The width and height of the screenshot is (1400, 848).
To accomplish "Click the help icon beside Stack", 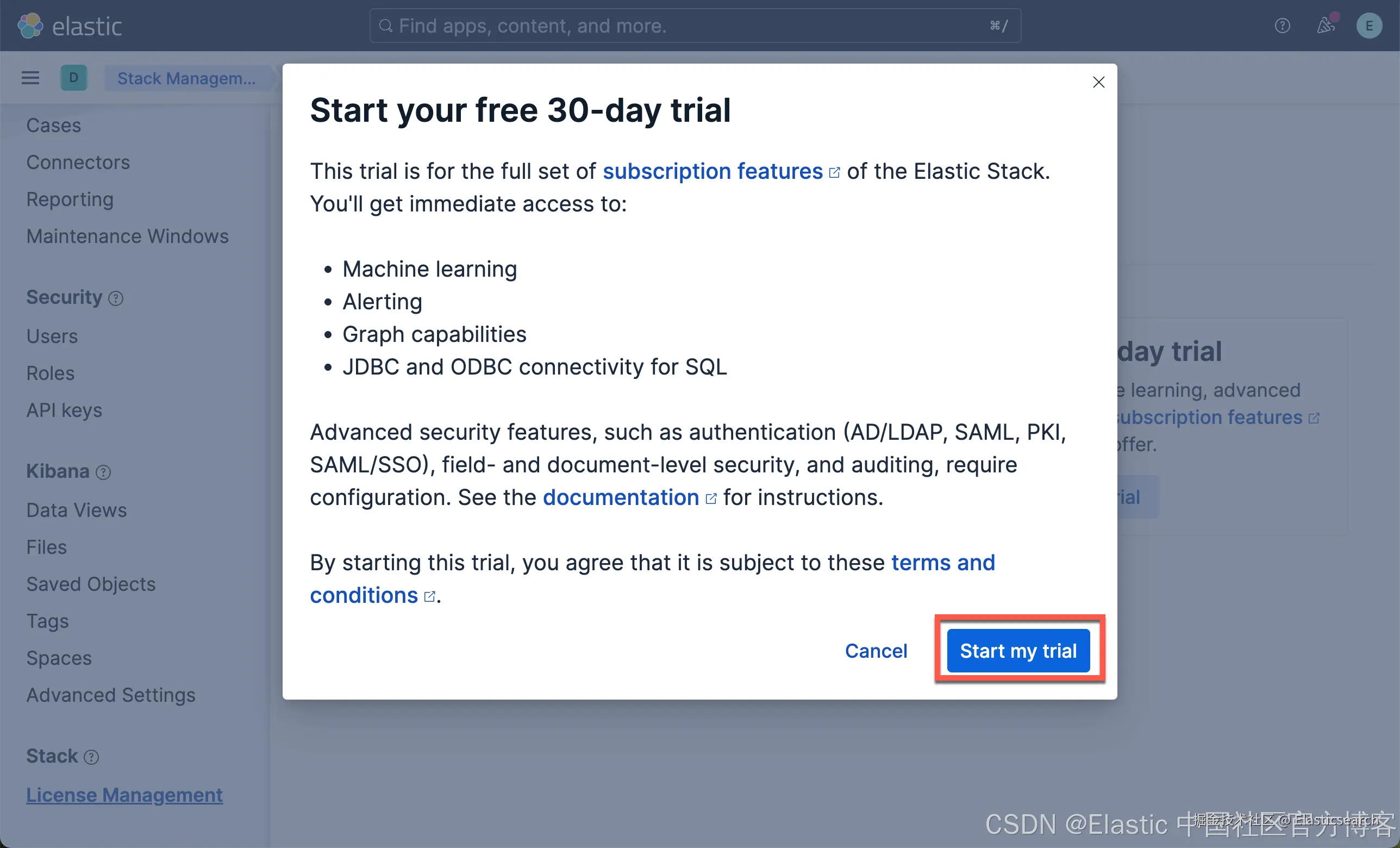I will click(x=91, y=757).
